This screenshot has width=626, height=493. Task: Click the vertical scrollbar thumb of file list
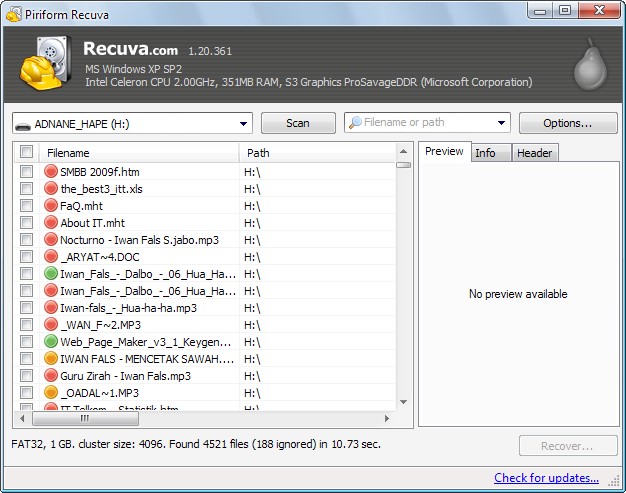(404, 165)
